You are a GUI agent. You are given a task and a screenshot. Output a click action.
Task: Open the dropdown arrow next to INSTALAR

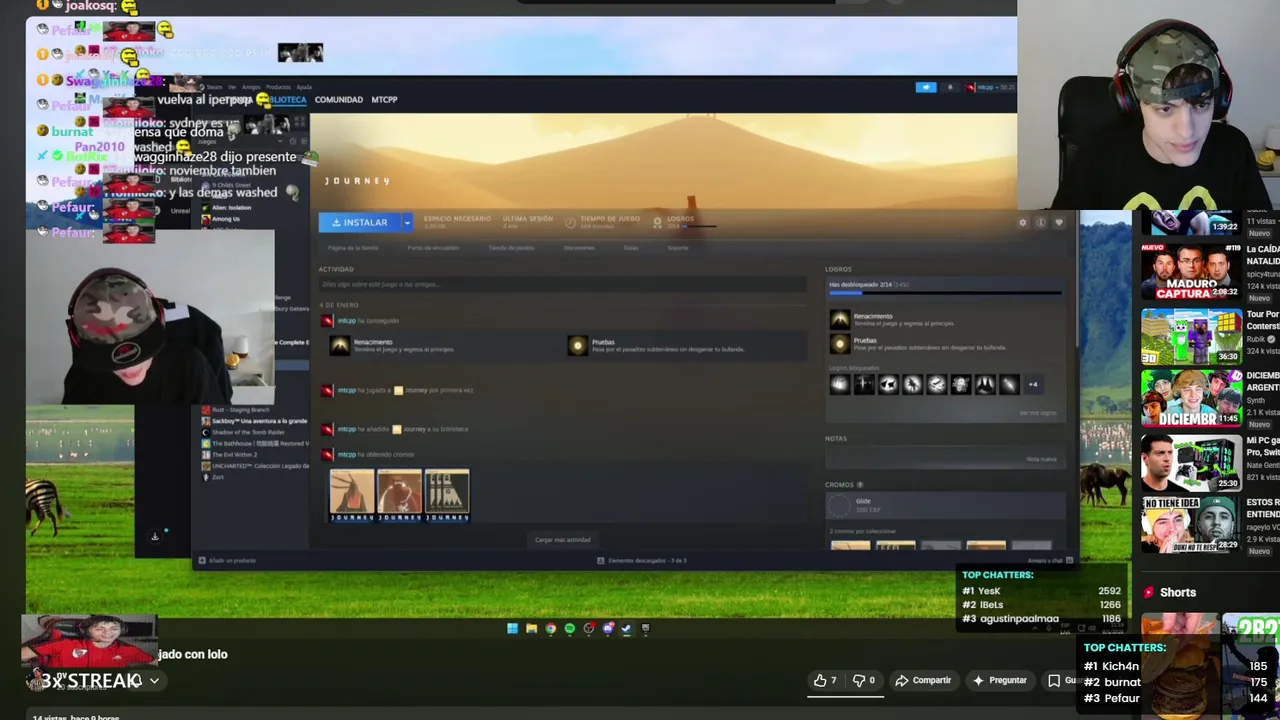point(407,222)
